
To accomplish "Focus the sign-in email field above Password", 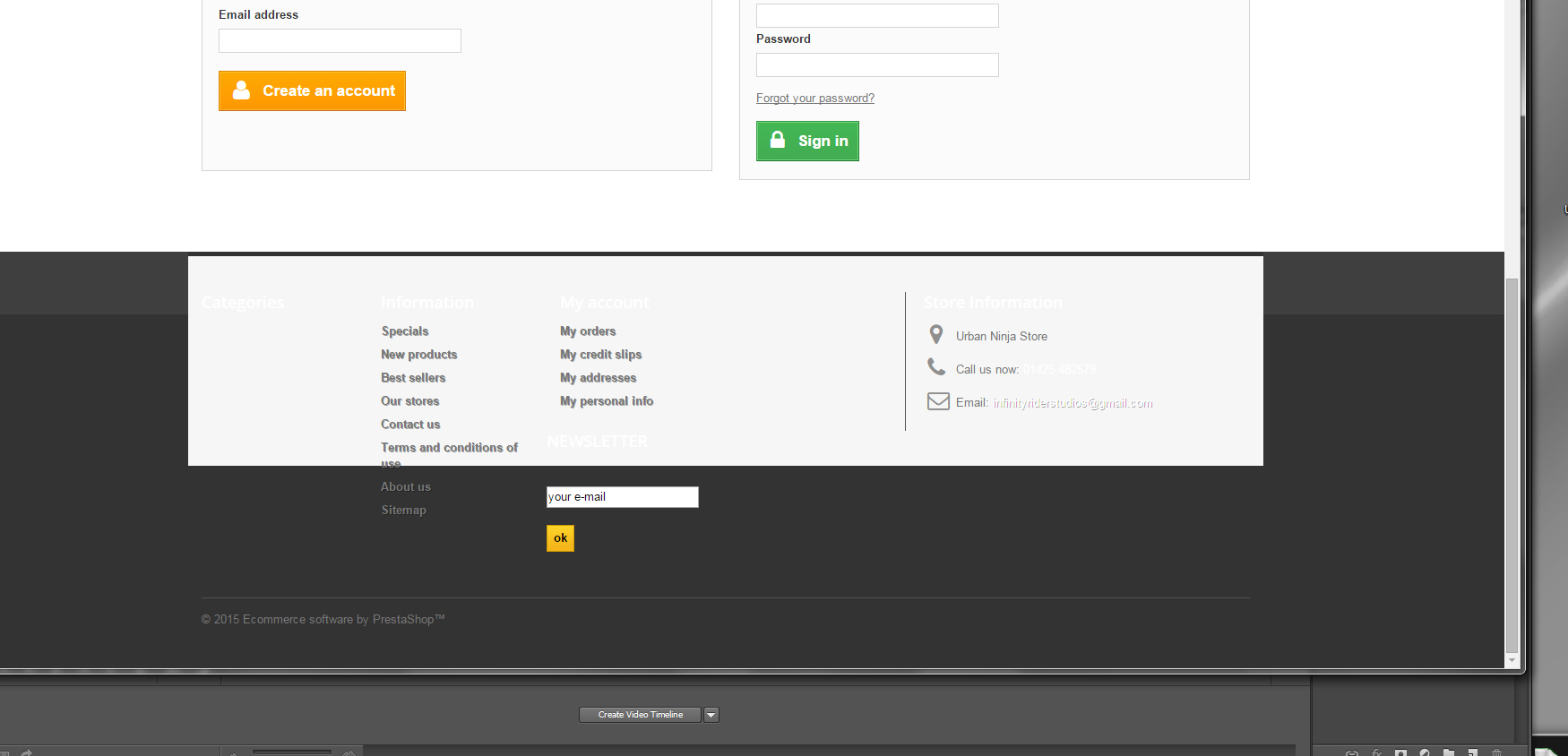I will click(877, 15).
